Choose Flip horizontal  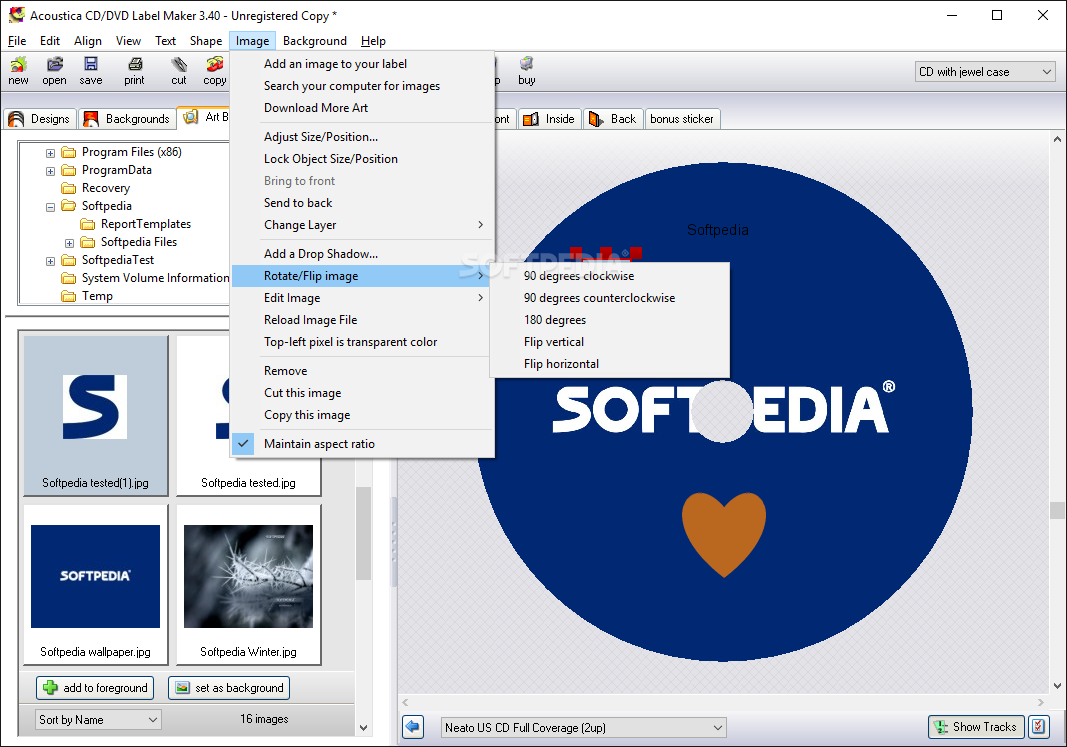[609, 364]
